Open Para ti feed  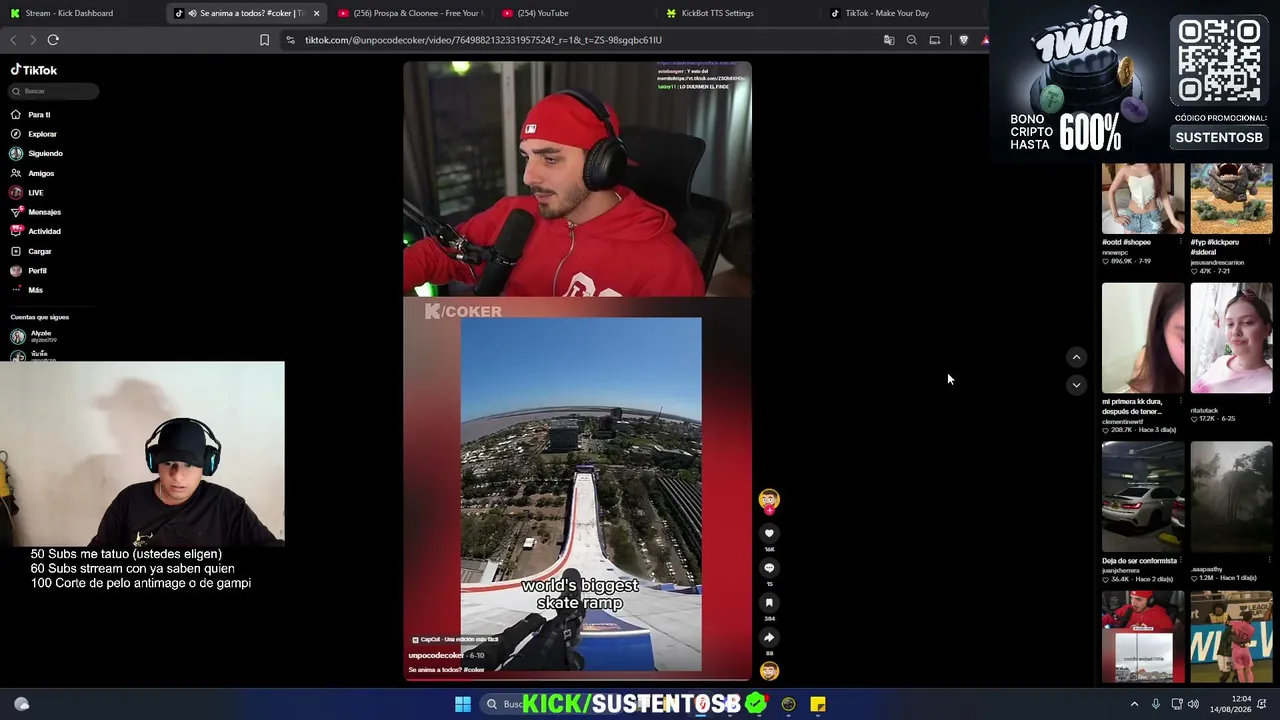click(40, 115)
